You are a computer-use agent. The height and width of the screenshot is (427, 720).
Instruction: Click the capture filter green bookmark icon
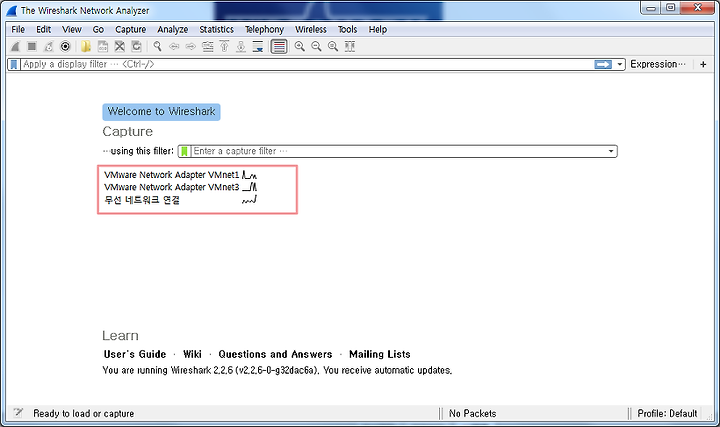click(184, 151)
